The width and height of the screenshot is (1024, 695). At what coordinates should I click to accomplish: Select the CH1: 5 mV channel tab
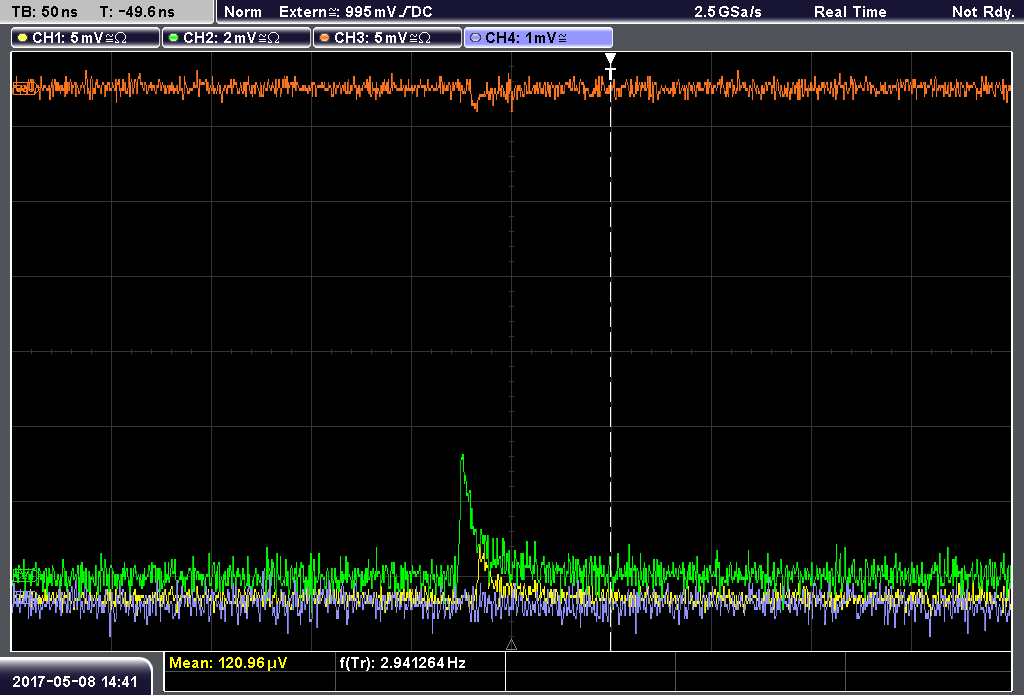click(x=86, y=38)
